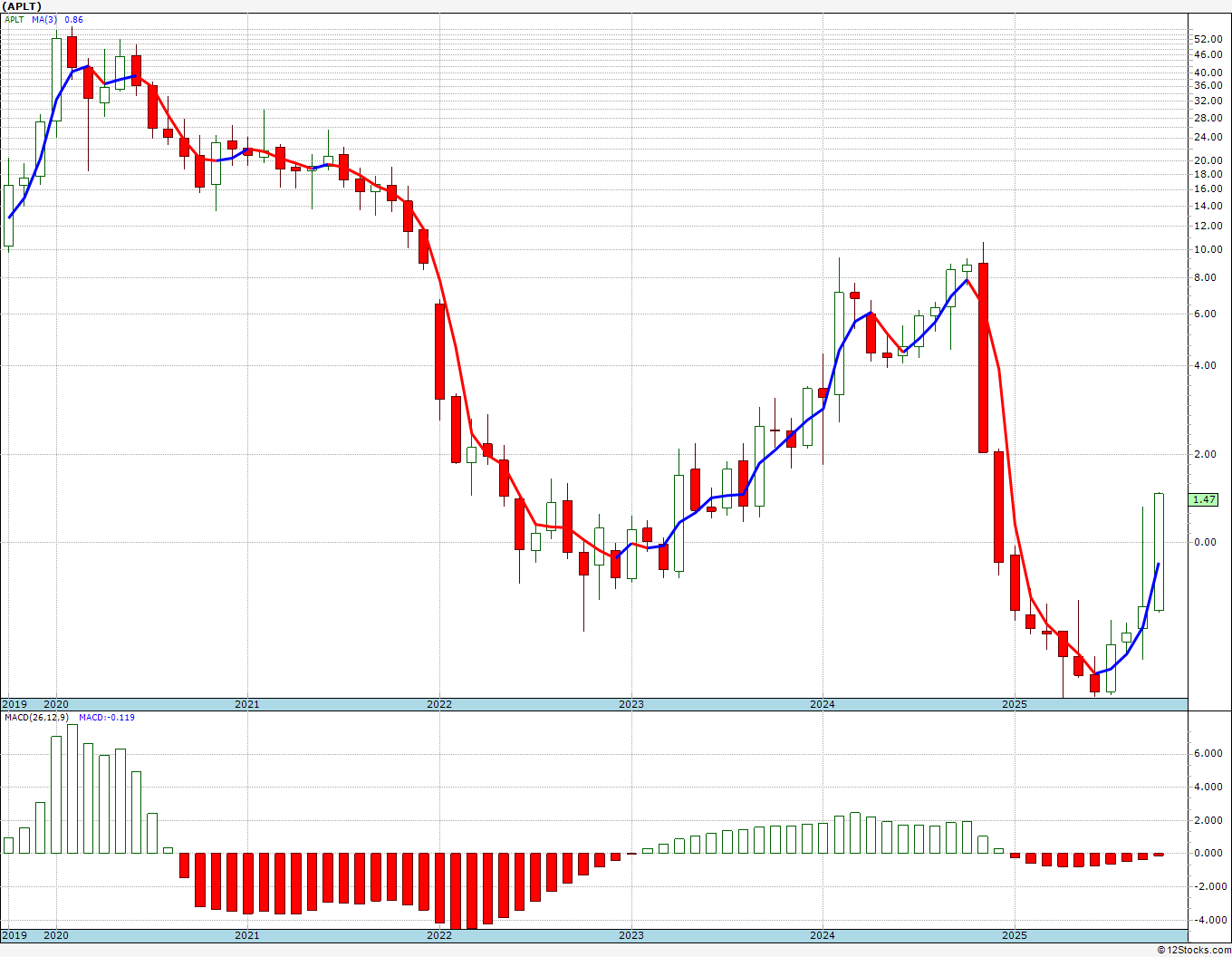Image resolution: width=1232 pixels, height=957 pixels.
Task: Click the MA(3) indicator label
Action: (45, 19)
